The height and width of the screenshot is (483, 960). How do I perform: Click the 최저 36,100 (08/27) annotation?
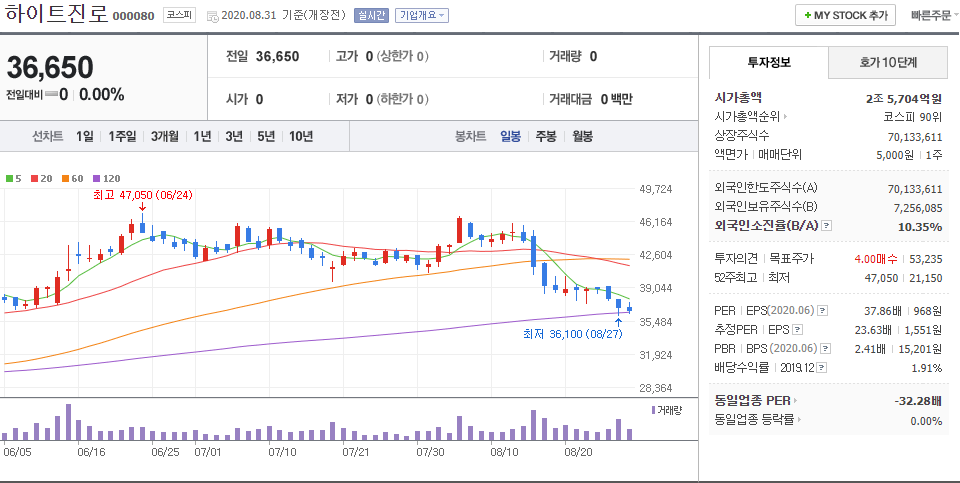coord(573,334)
